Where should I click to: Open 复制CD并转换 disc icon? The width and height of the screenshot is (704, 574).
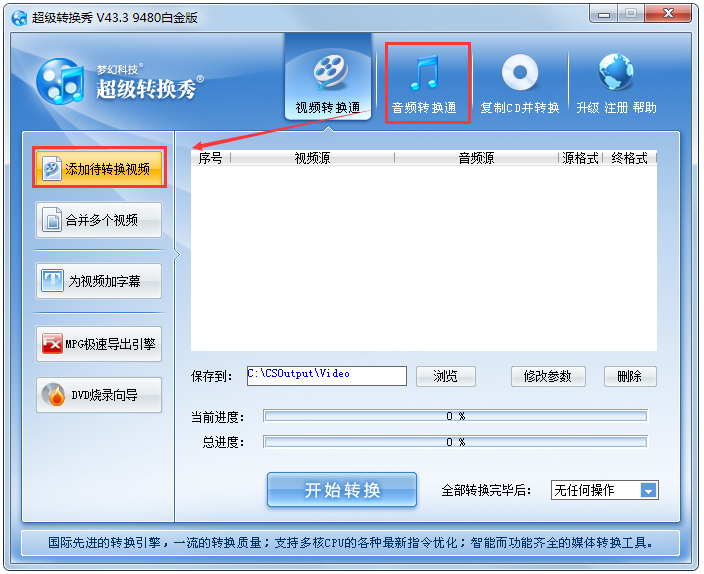(x=519, y=74)
